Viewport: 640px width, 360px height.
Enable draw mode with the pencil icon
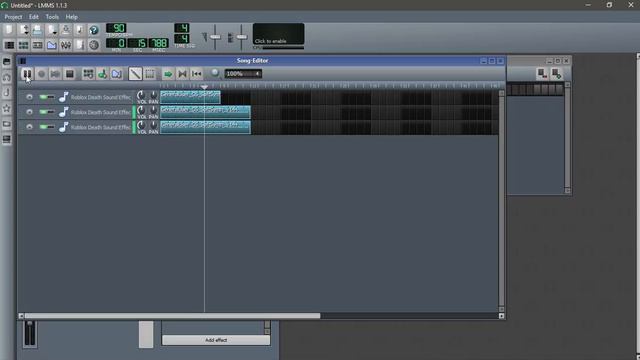pyautogui.click(x=135, y=74)
